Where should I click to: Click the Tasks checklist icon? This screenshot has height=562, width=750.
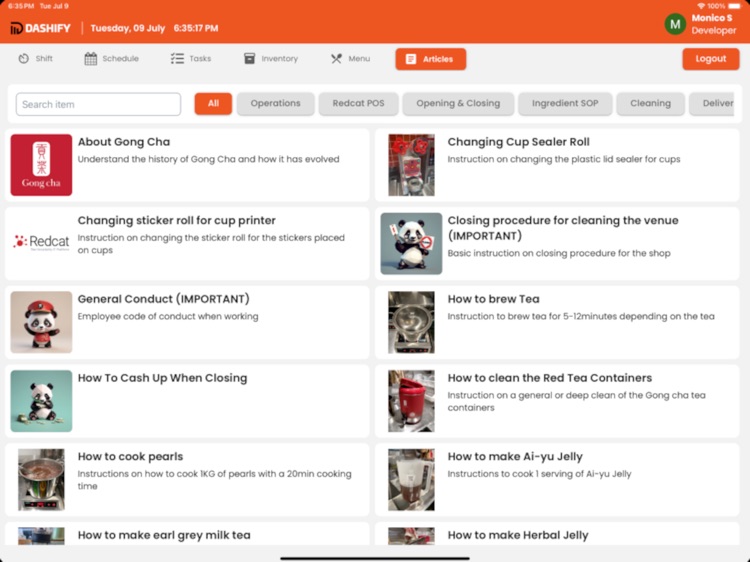[177, 58]
